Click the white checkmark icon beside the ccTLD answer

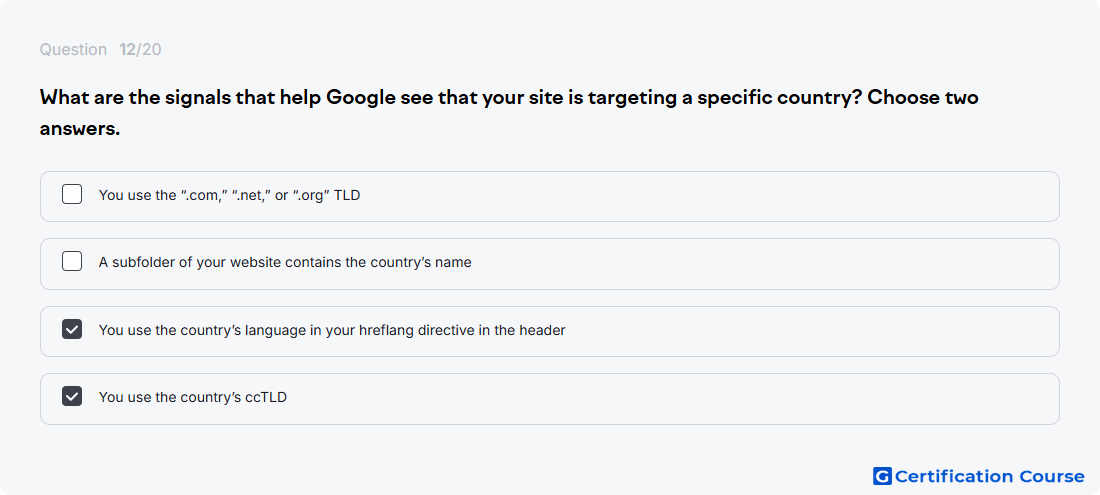tap(72, 396)
